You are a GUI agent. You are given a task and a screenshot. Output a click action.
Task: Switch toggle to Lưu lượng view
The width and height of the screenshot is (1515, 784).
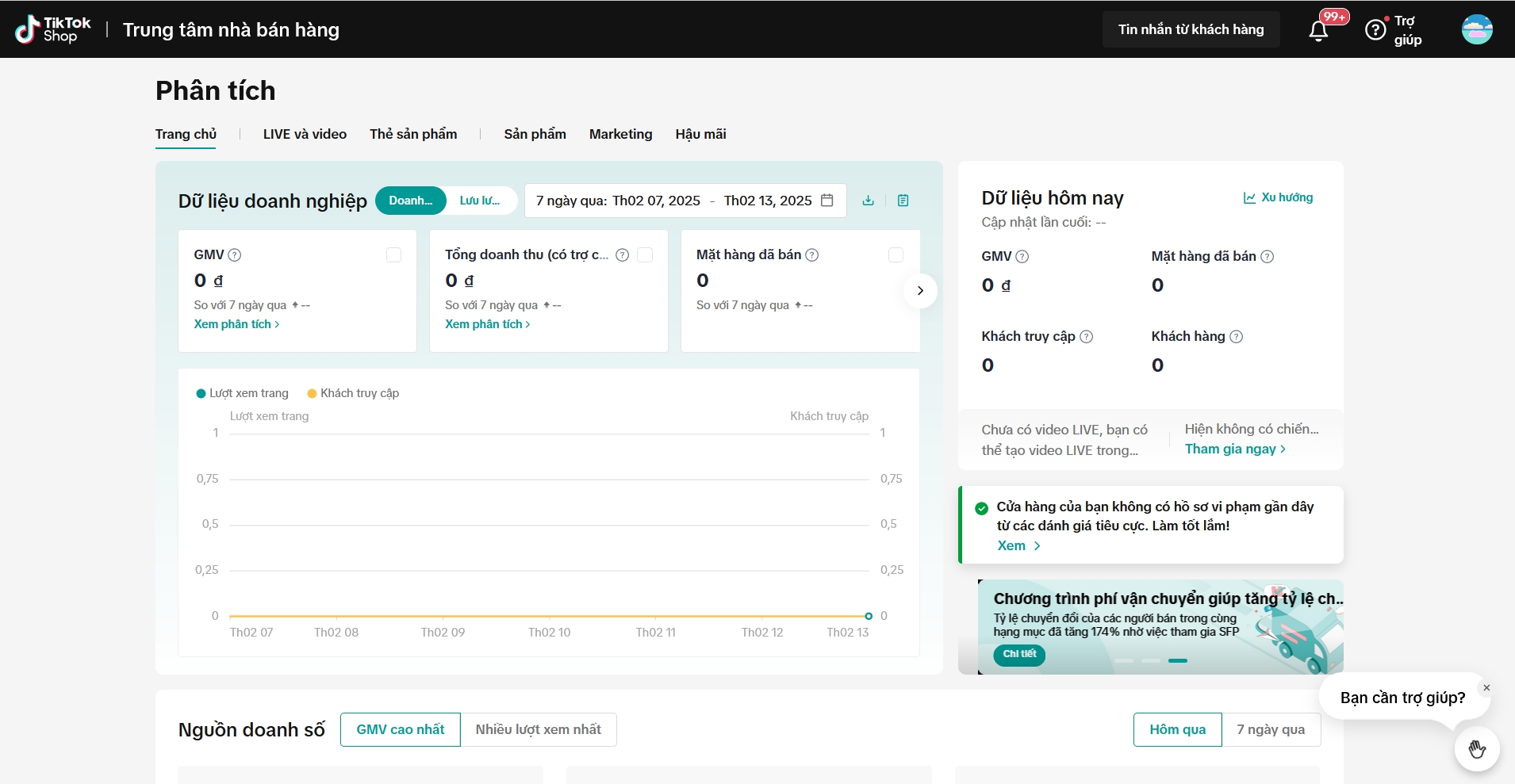point(480,201)
